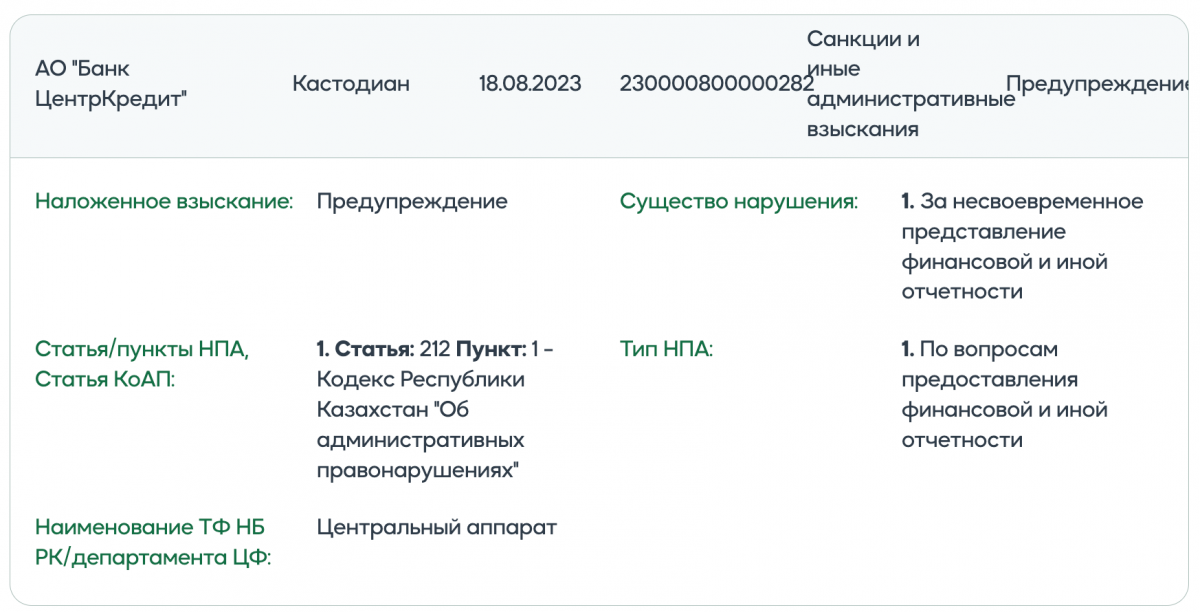Click the Статья/пункты НПА, Статья КоАП label
Screen dimensions: 1200x612
142,364
